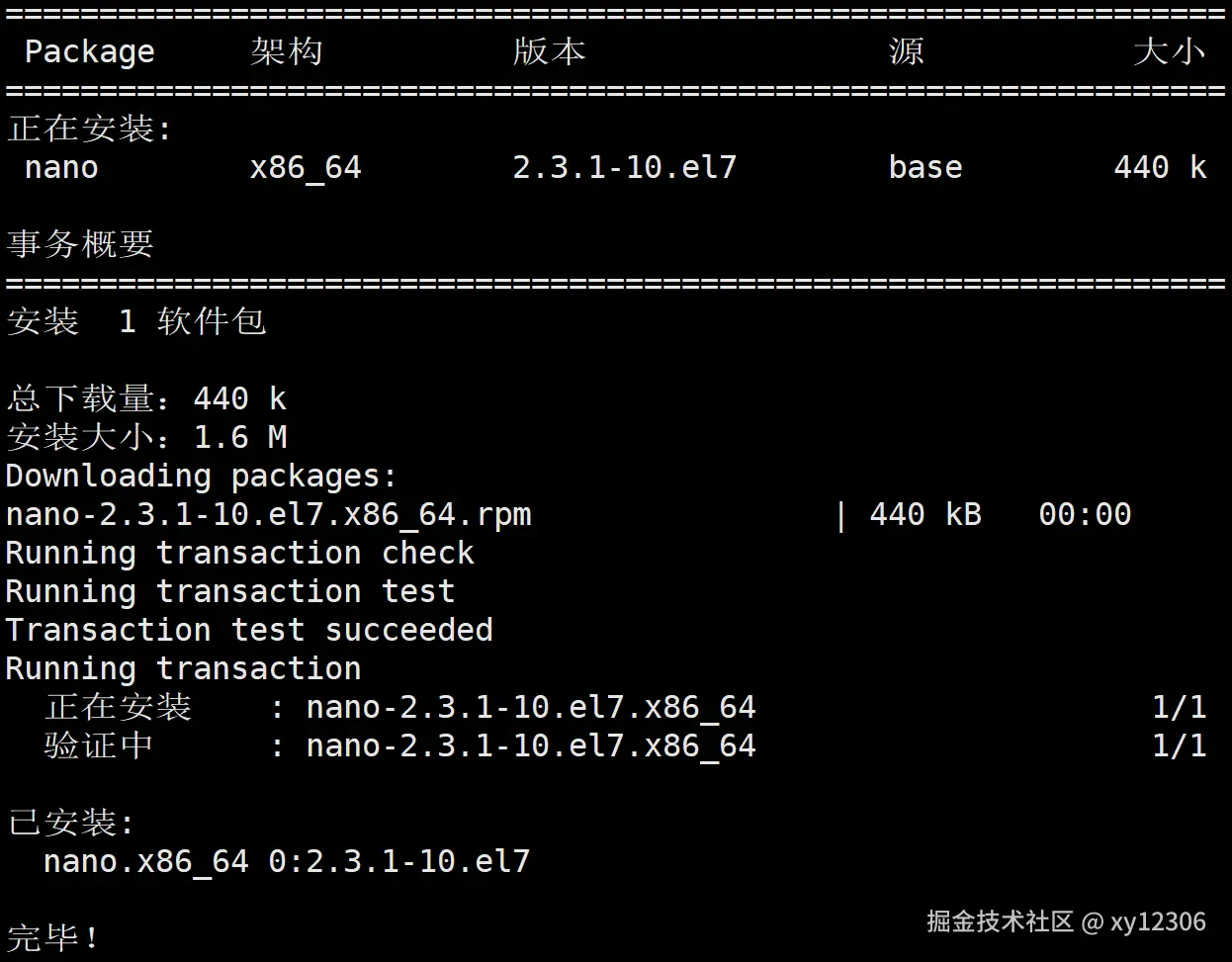Click the Running transaction check line
Screen dimensions: 1232x962
coord(239,553)
